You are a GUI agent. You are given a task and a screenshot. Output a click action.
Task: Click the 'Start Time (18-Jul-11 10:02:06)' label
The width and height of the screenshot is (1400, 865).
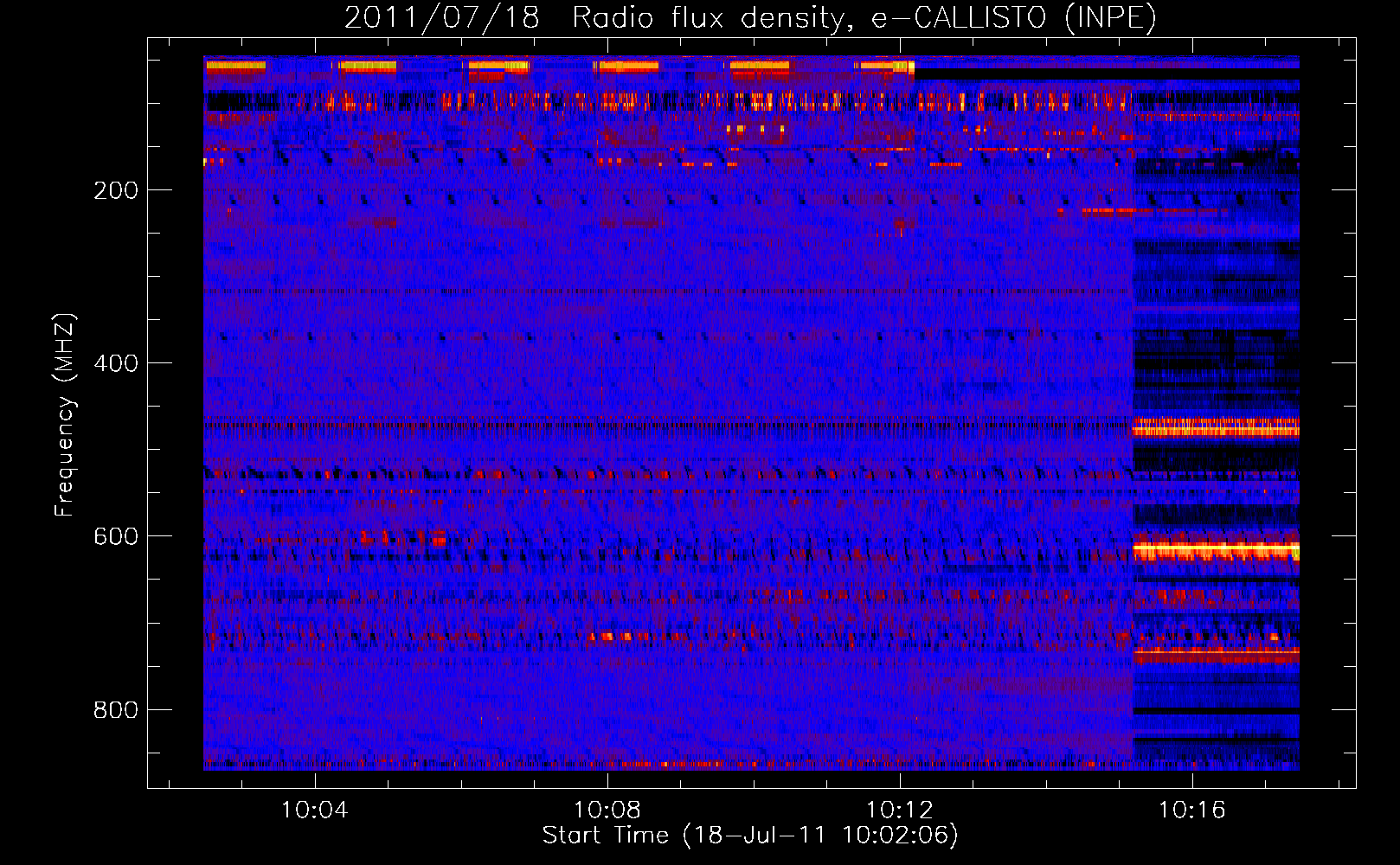[750, 836]
